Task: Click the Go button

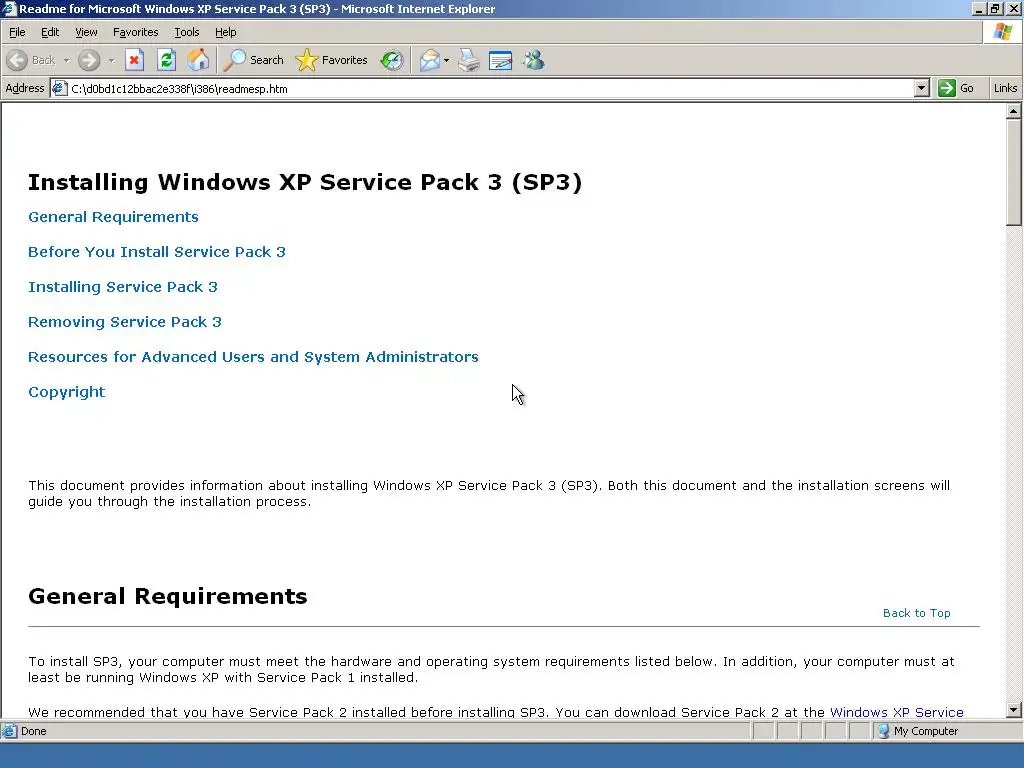Action: 957,88
